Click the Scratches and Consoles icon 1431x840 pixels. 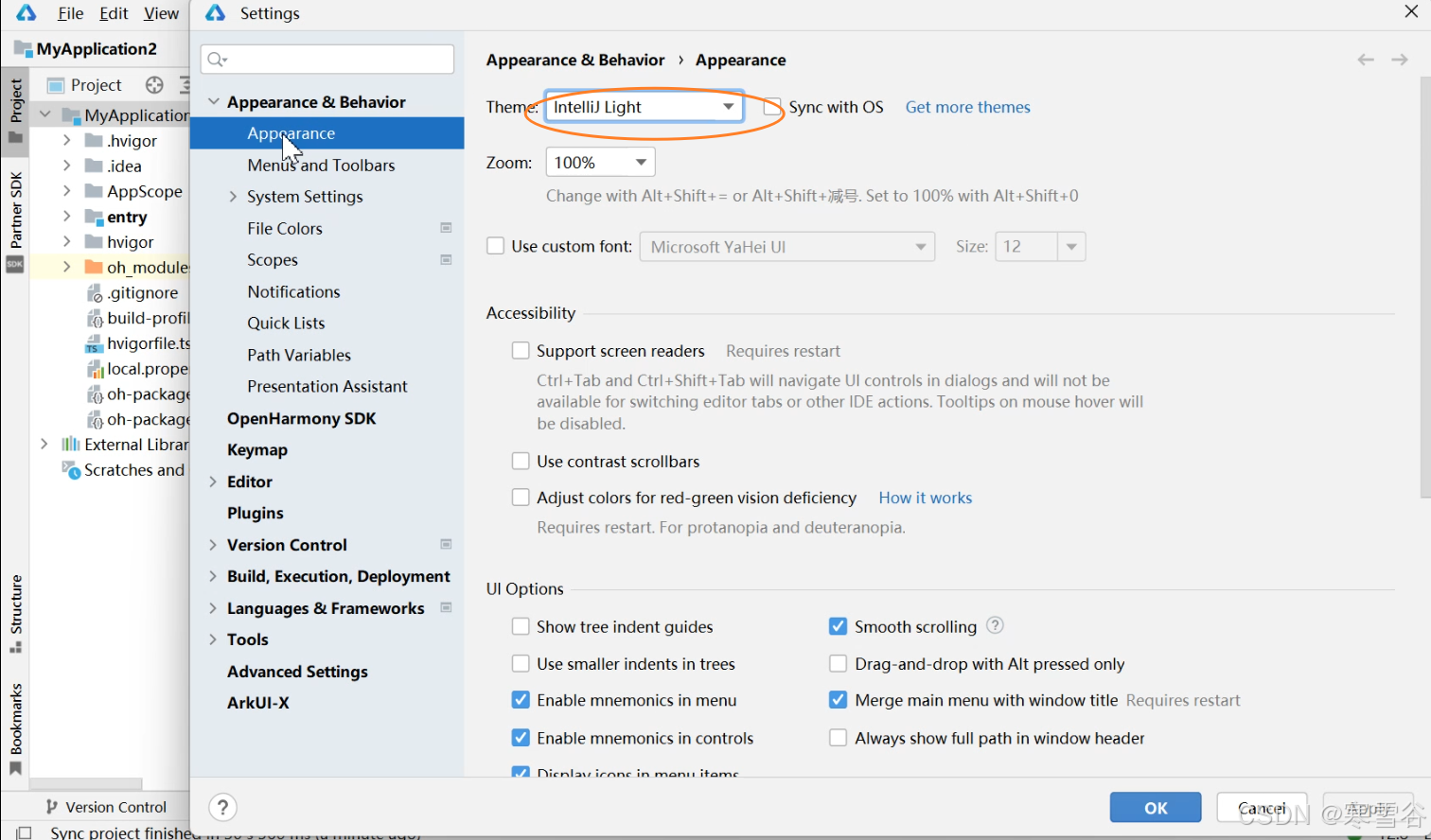71,469
